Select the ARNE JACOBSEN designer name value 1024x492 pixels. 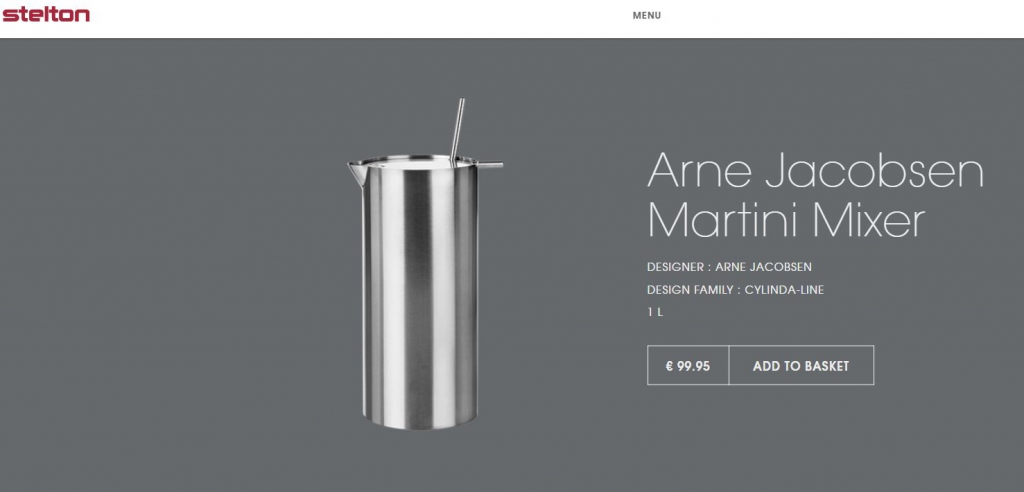coord(763,267)
